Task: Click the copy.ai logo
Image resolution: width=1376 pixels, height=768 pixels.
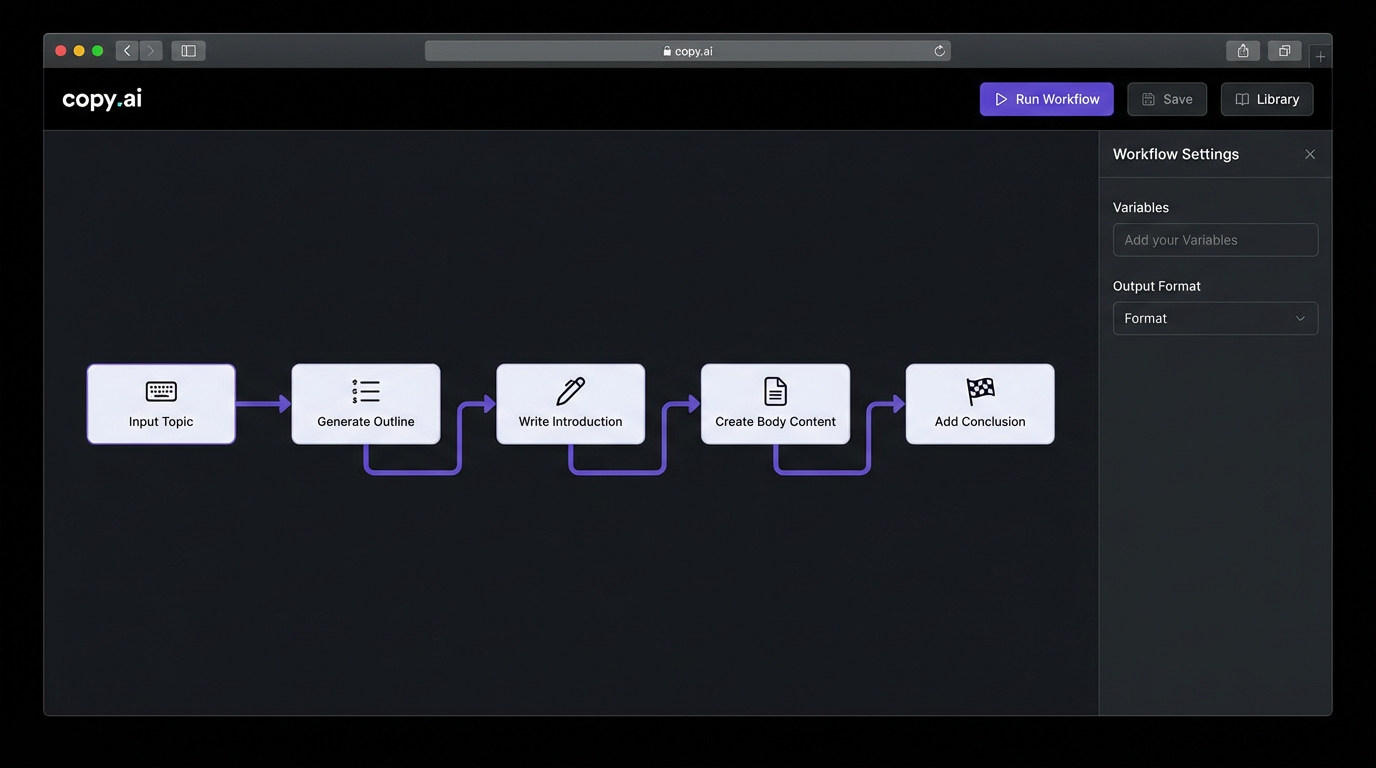Action: tap(101, 98)
